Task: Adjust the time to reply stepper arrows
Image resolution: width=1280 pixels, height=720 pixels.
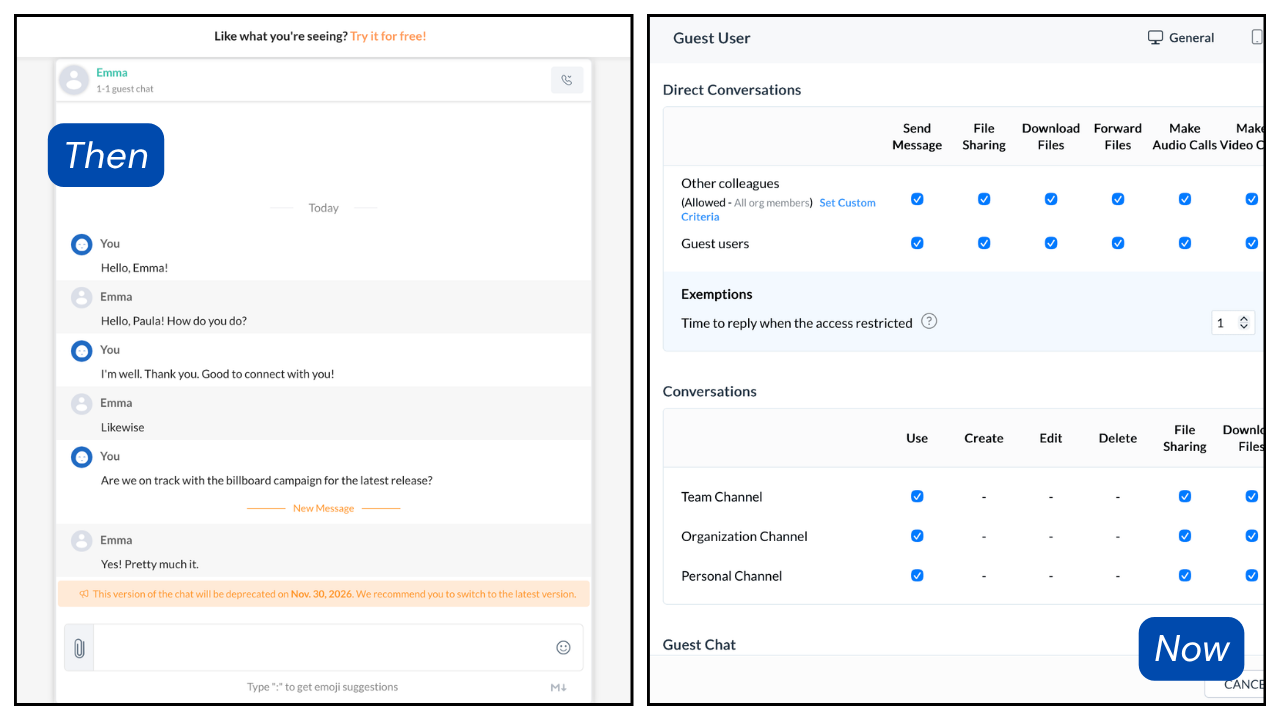Action: [x=1244, y=322]
